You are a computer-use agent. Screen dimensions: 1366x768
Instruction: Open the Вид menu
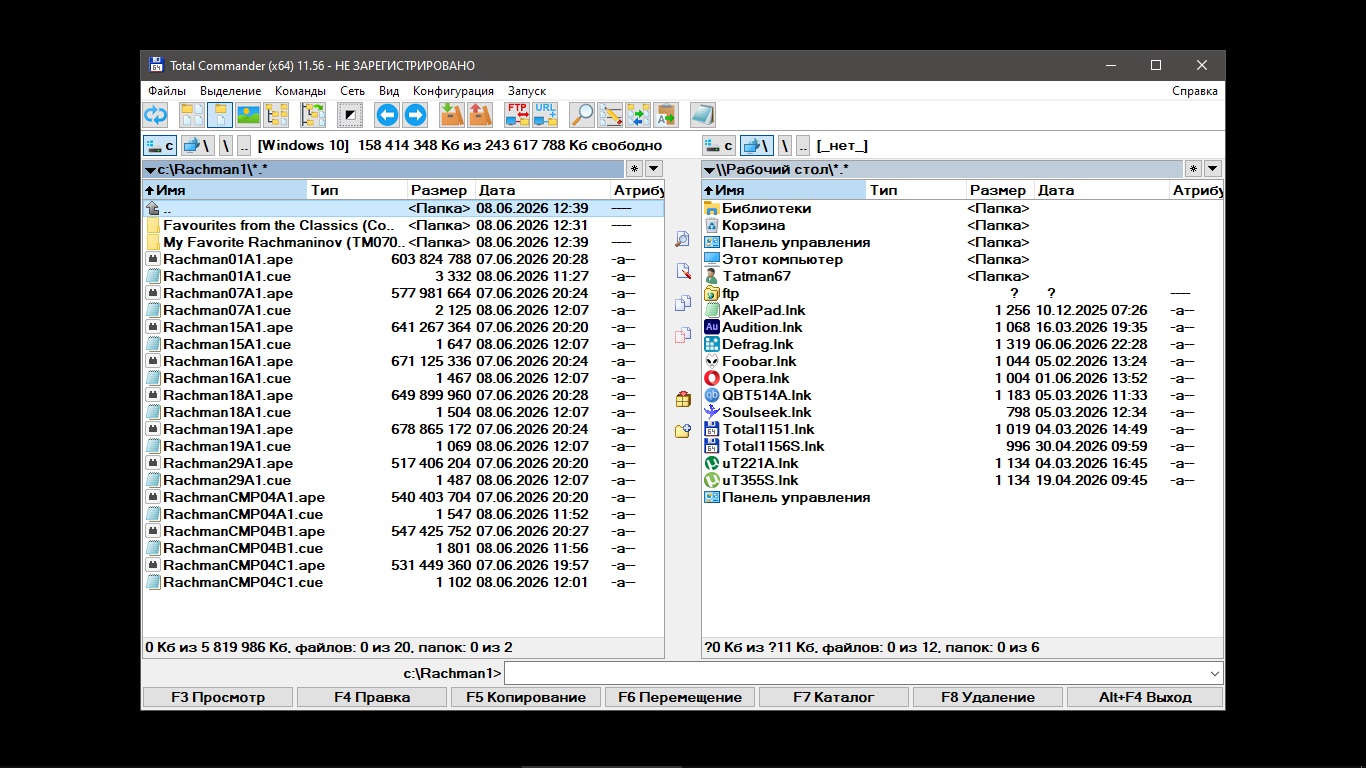pyautogui.click(x=389, y=91)
